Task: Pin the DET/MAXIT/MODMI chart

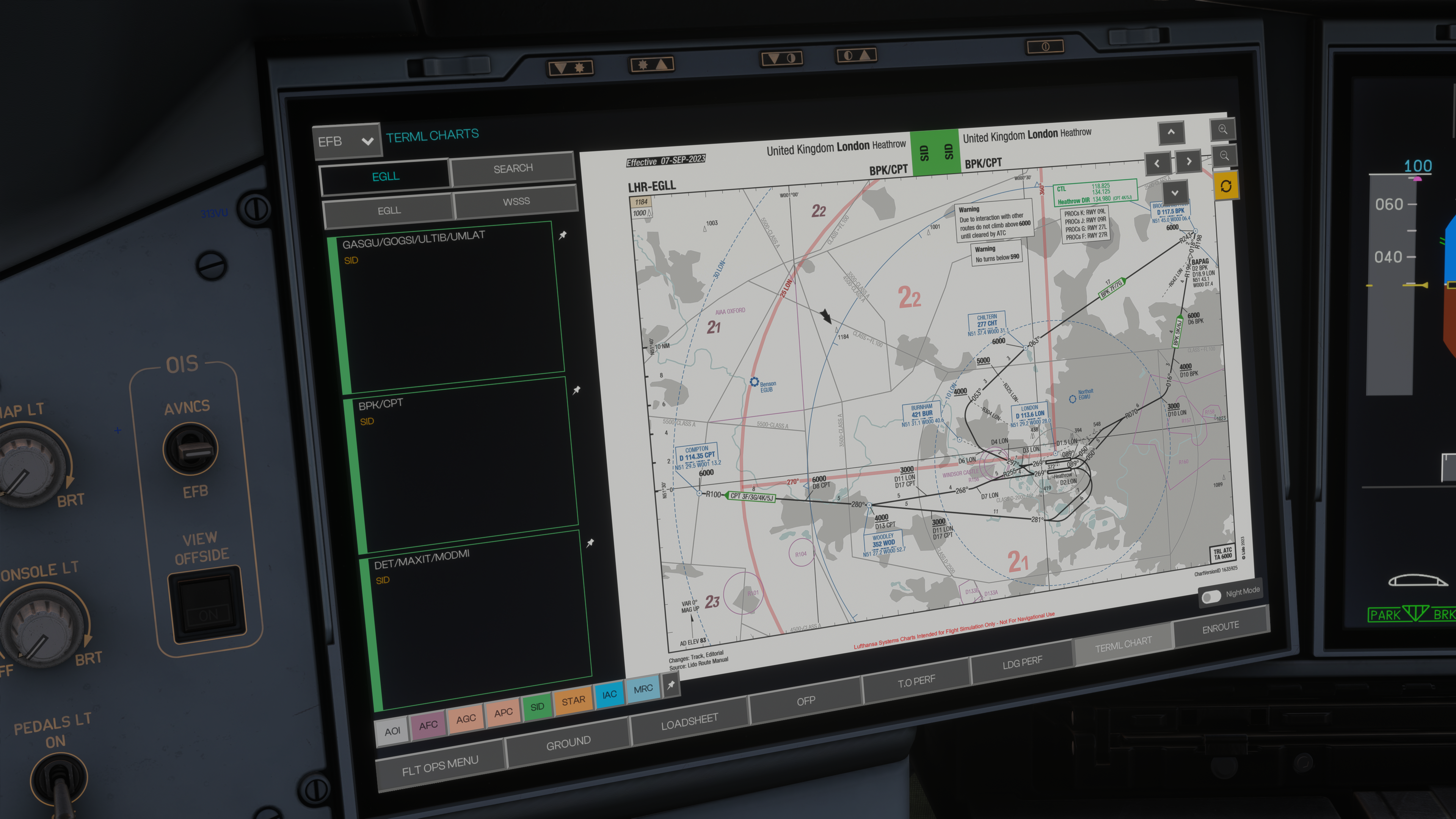Action: tap(590, 543)
